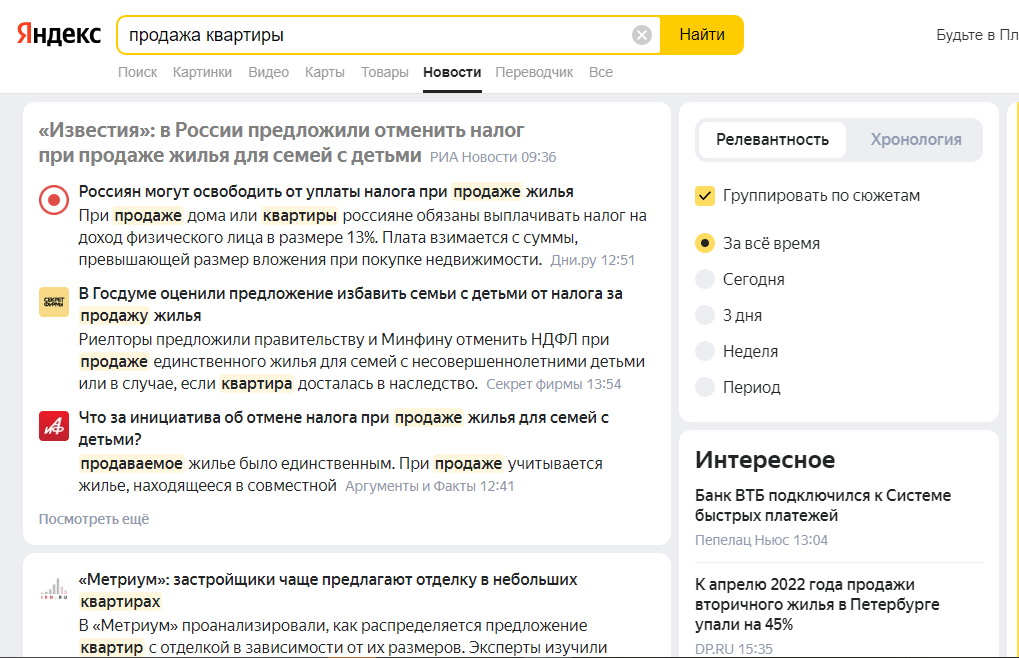
Task: Click the Yandex logo
Action: point(59,35)
